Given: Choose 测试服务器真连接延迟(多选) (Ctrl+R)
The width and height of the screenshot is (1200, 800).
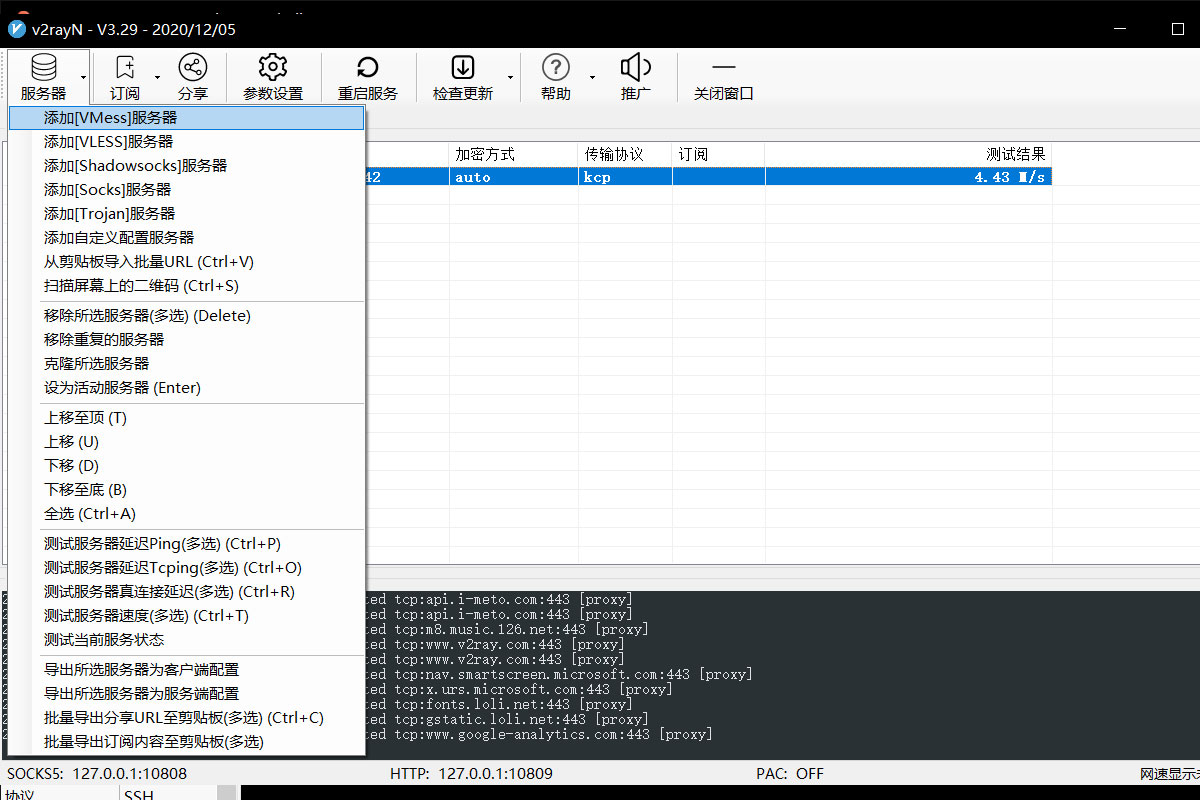Looking at the screenshot, I should [186, 592].
